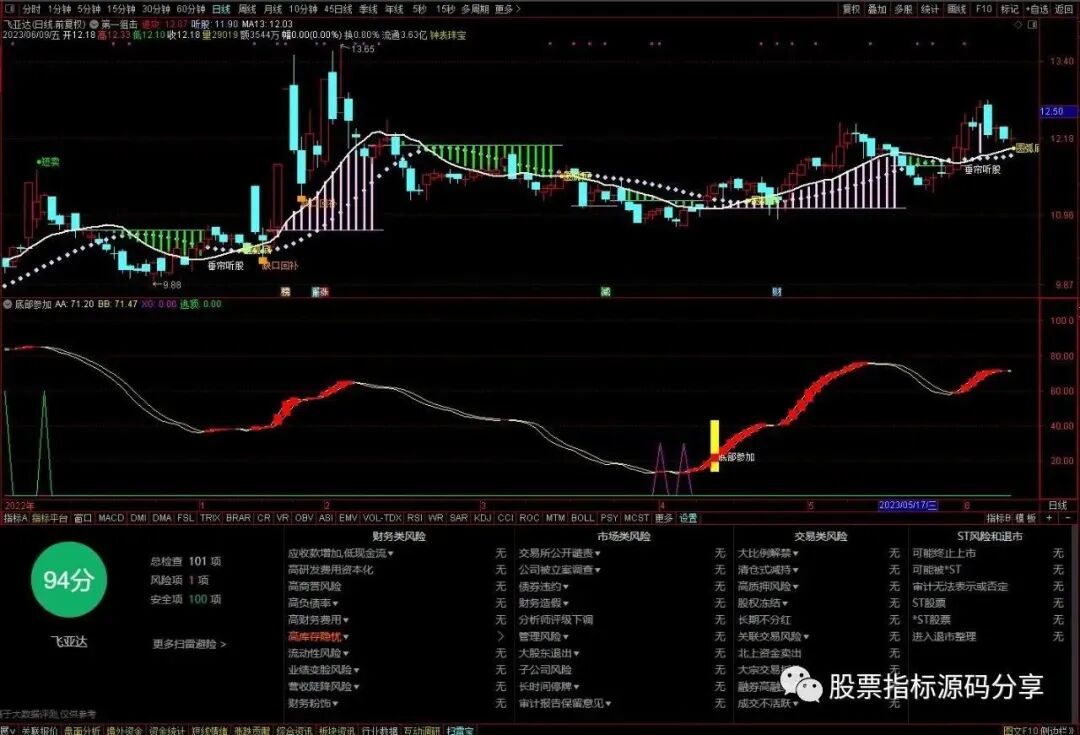Screen dimensions: 1080x735
Task: Click 多股 multi-stock button
Action: point(903,9)
